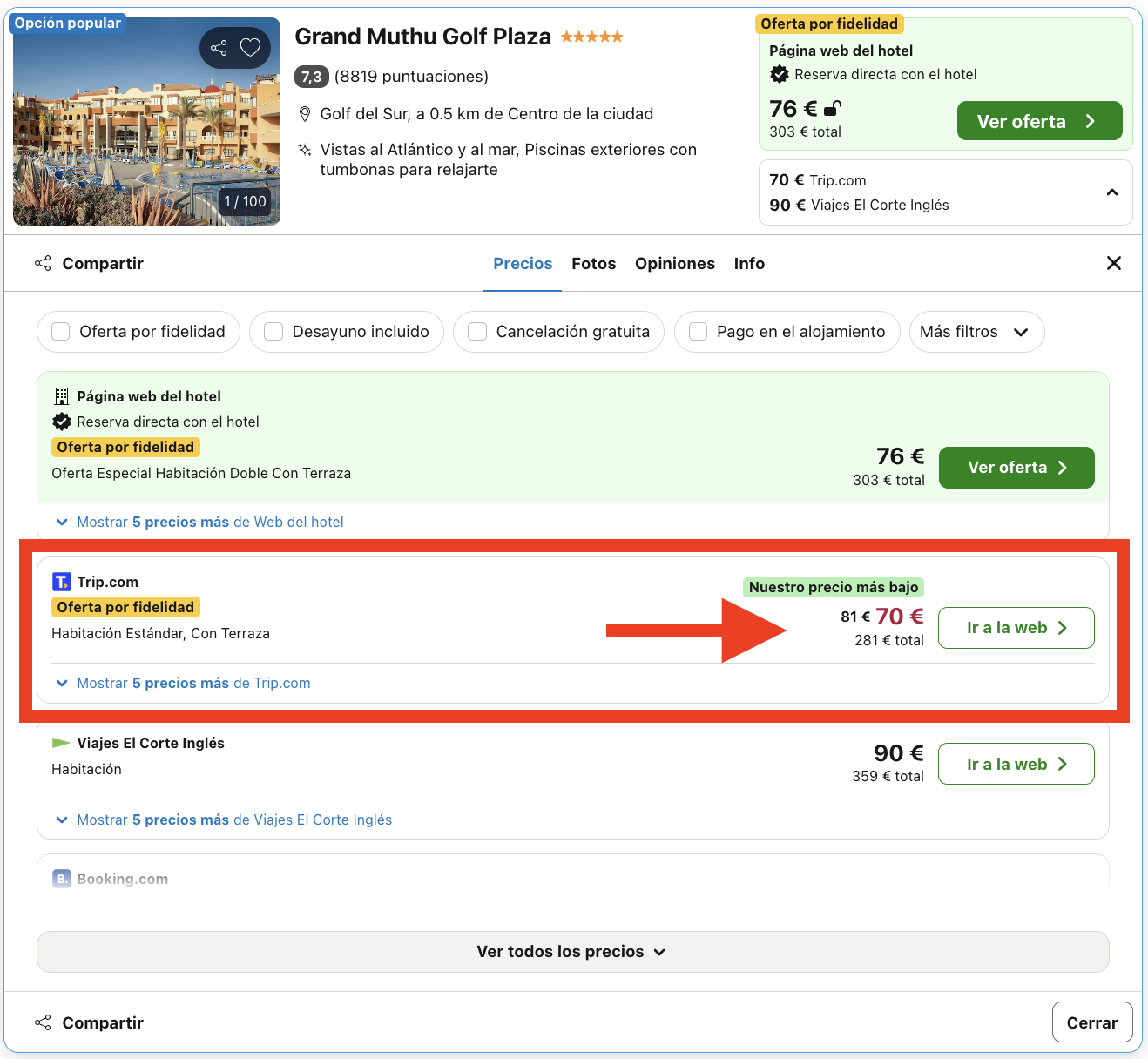The width and height of the screenshot is (1148, 1059).
Task: Collapse the price comparison chevron in header
Action: click(x=1111, y=192)
